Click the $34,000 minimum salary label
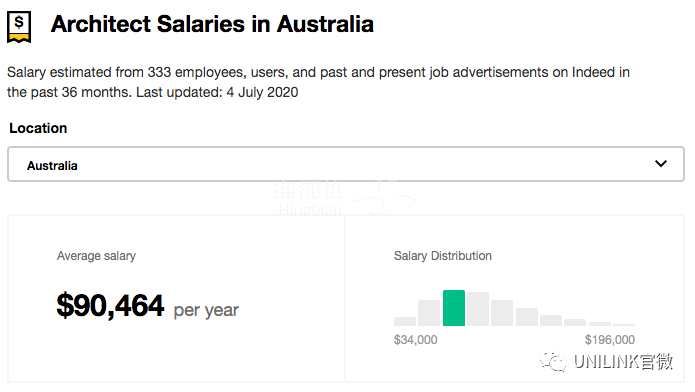The image size is (695, 392). tap(415, 340)
